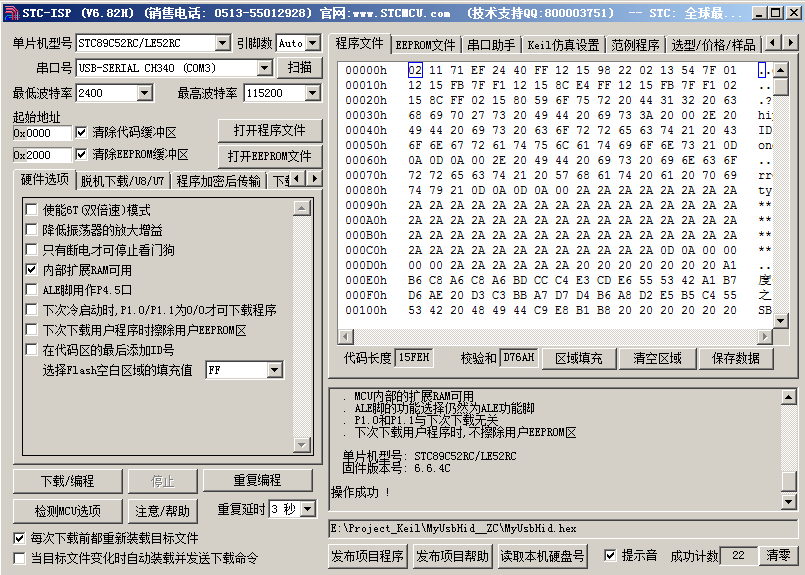Switch to 选型/价格/样品 tab
This screenshot has width=805, height=575.
(x=714, y=45)
